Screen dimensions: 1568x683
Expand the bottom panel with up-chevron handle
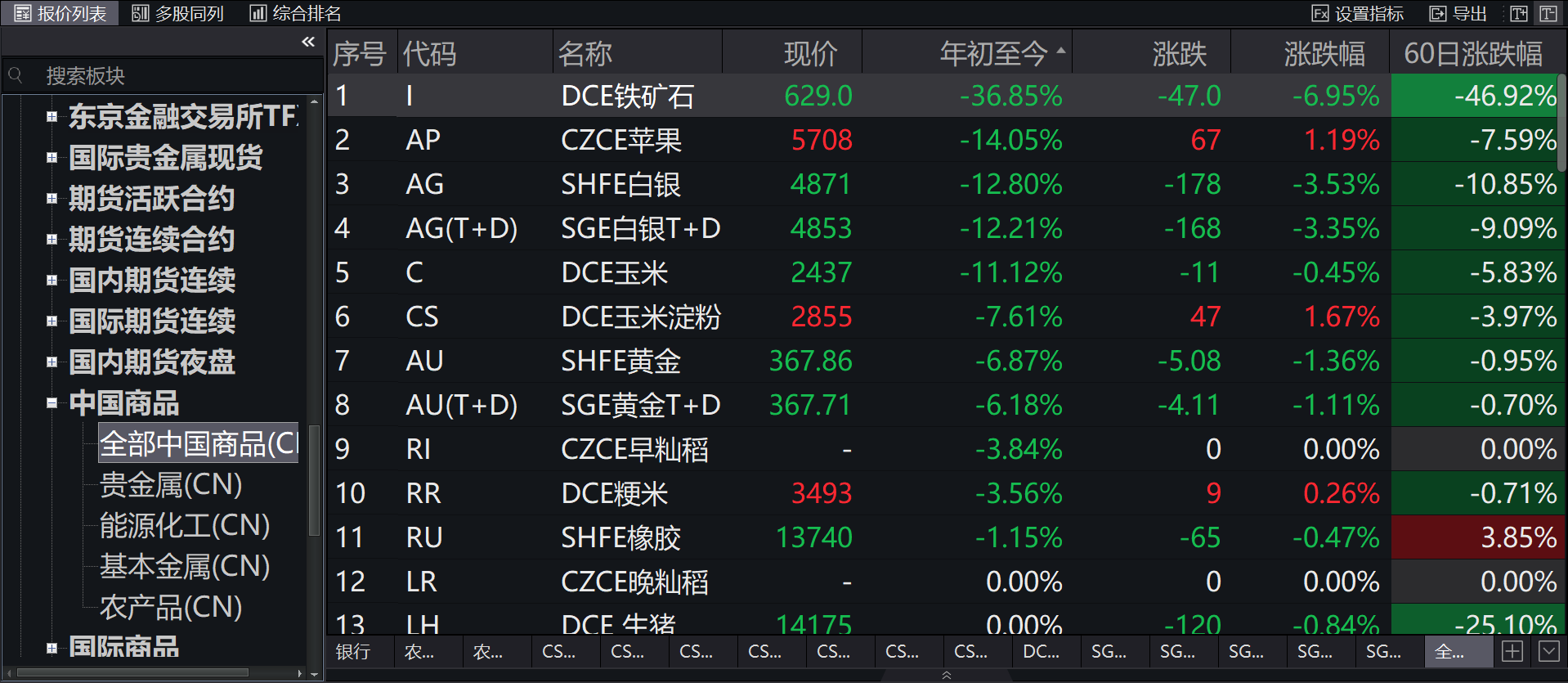(x=947, y=675)
